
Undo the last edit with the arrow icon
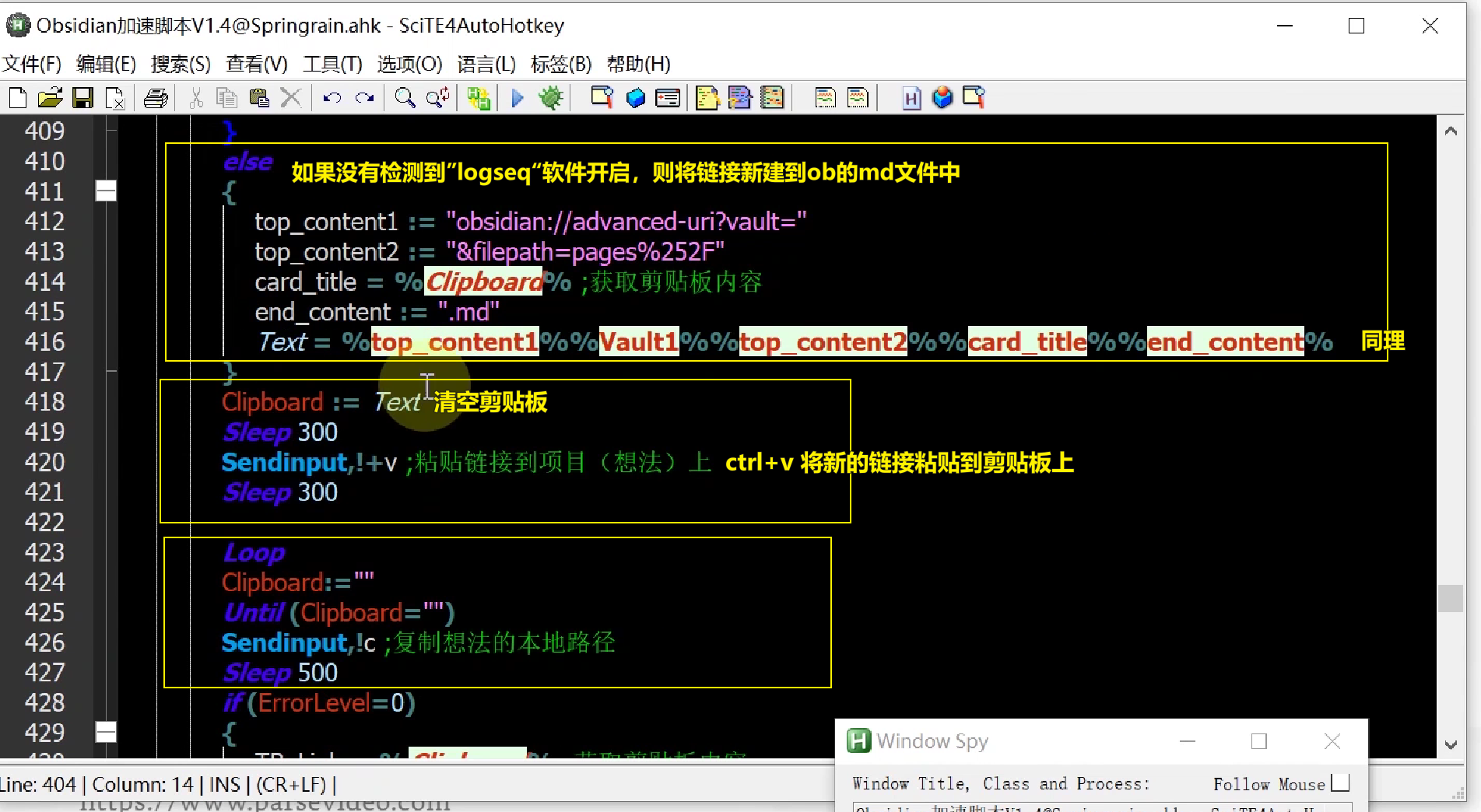pos(332,98)
